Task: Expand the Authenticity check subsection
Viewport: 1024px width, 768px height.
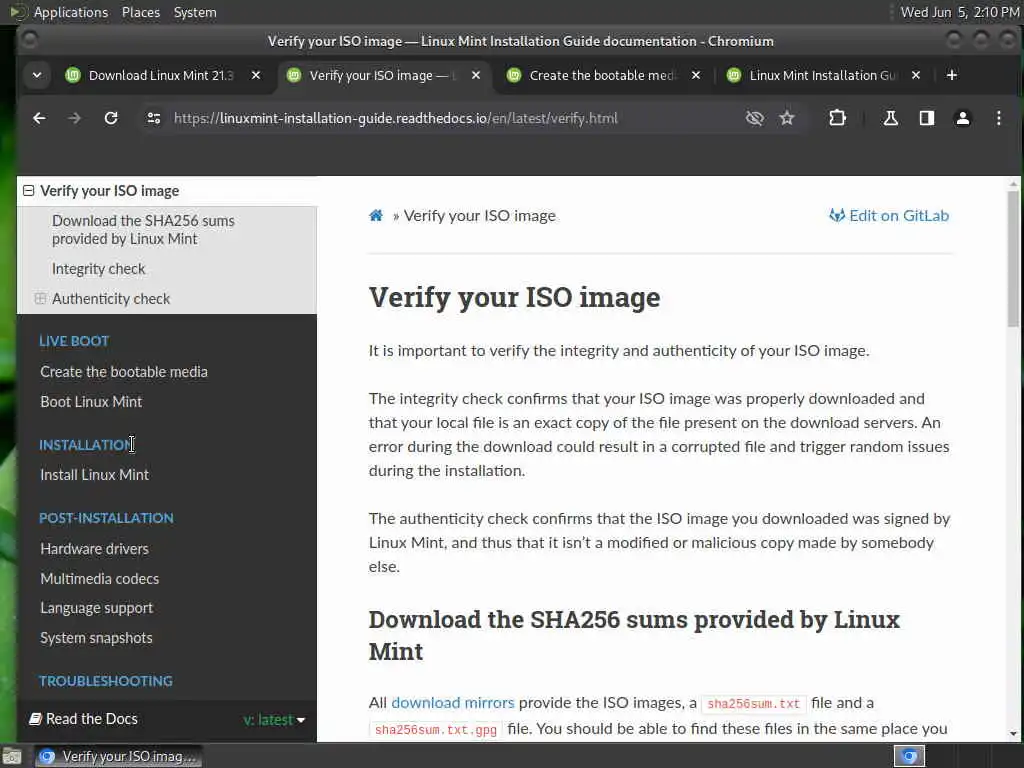Action: pyautogui.click(x=40, y=298)
